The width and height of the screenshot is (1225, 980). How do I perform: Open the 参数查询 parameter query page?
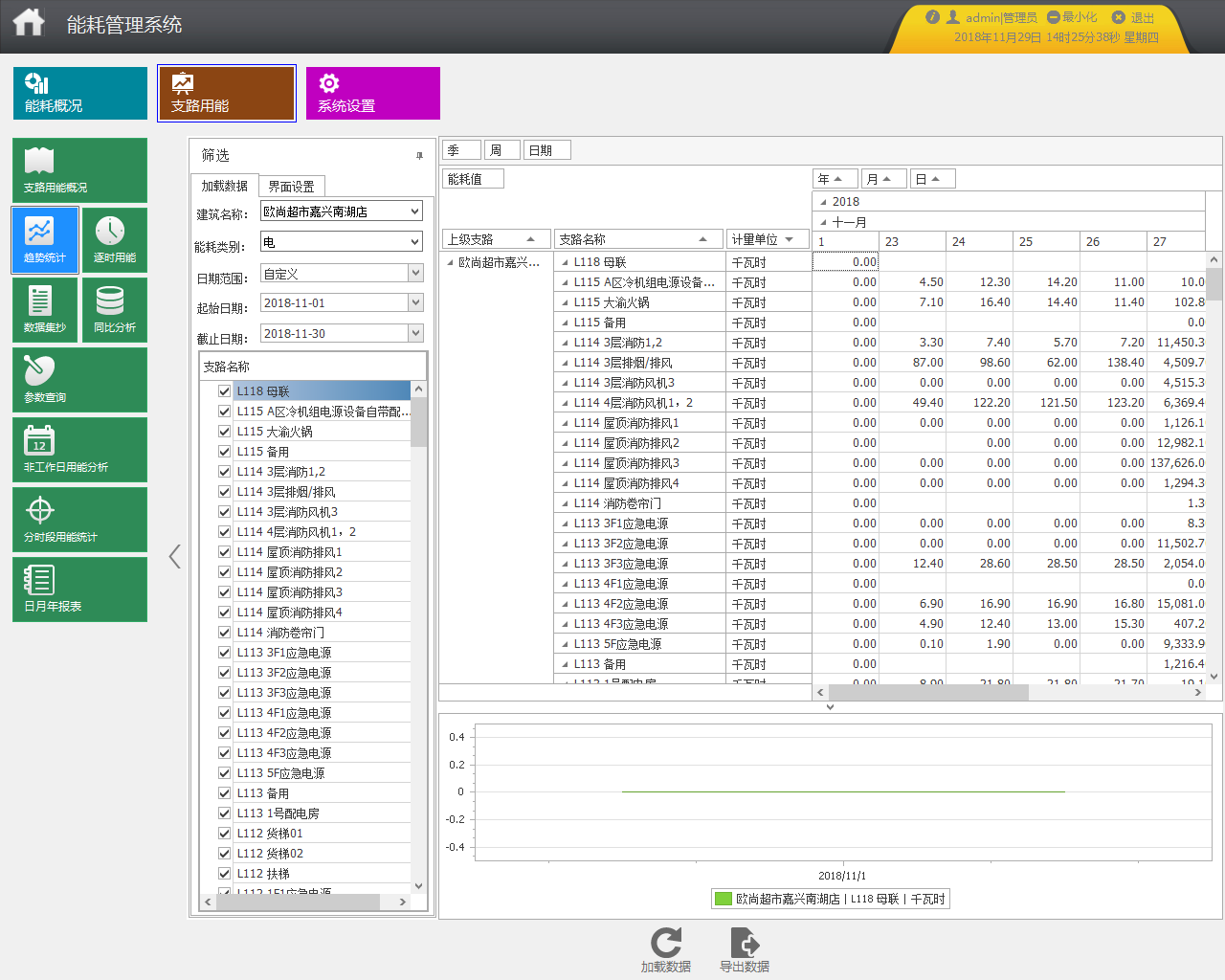(79, 379)
